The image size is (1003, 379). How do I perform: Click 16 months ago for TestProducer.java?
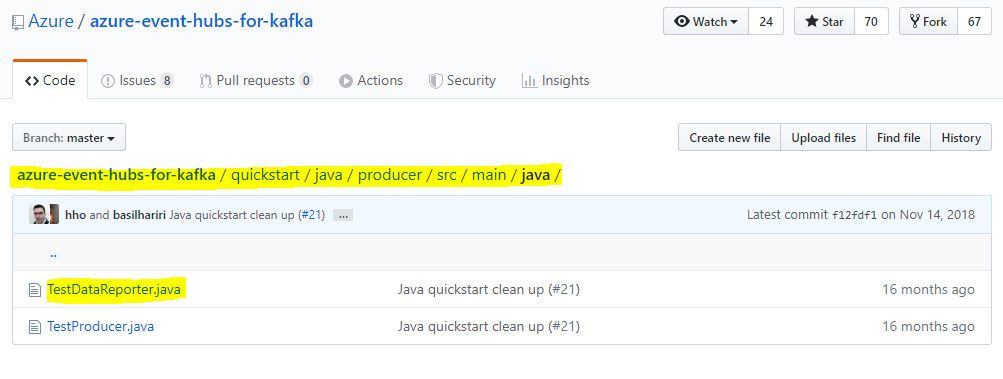928,327
